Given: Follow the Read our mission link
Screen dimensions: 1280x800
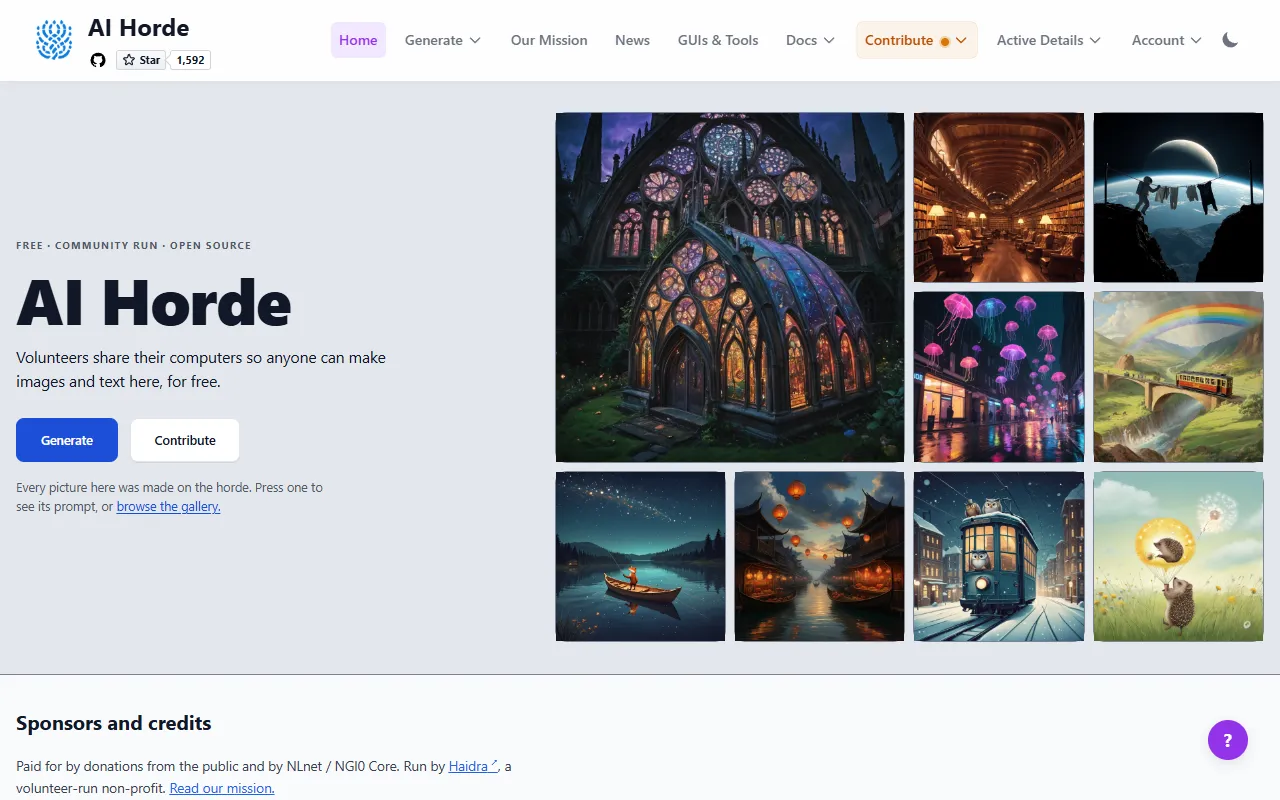Looking at the screenshot, I should pos(222,788).
